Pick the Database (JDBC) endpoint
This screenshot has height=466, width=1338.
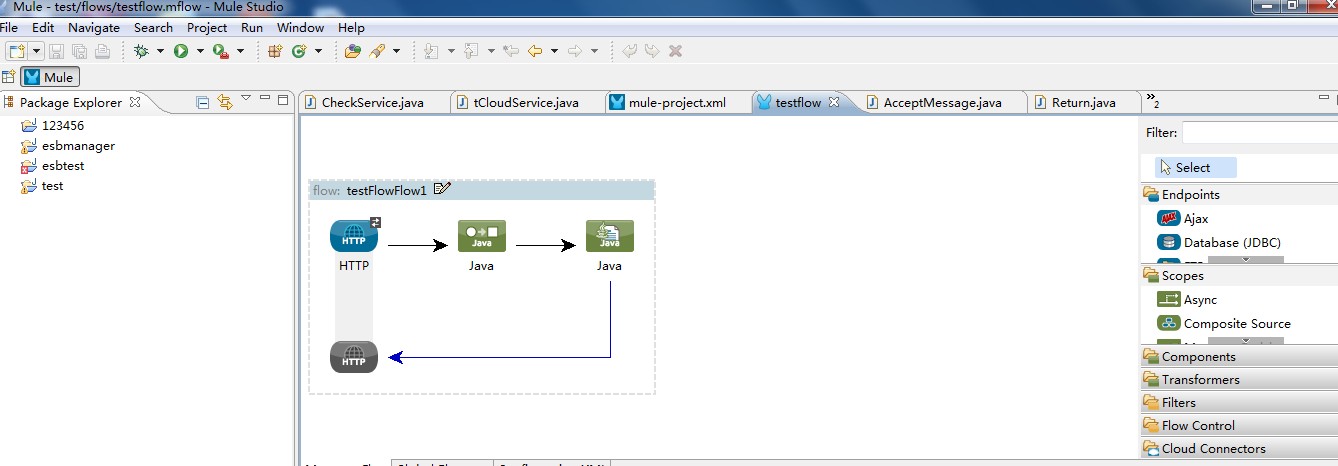(1219, 242)
